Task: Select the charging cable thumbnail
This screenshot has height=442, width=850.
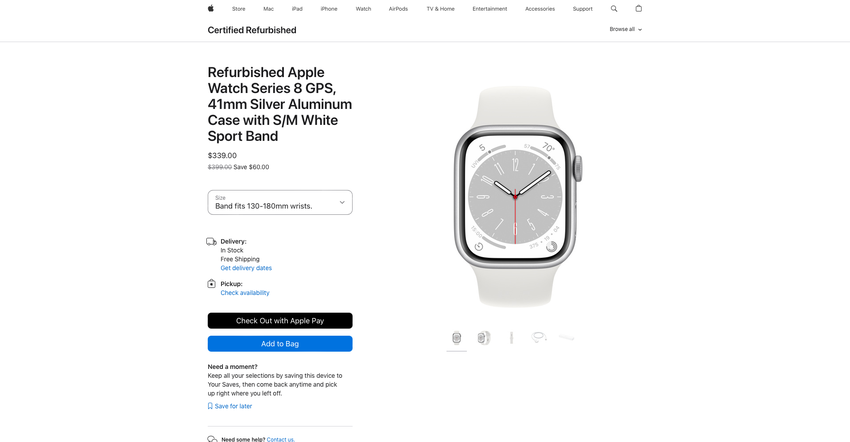Action: [538, 338]
